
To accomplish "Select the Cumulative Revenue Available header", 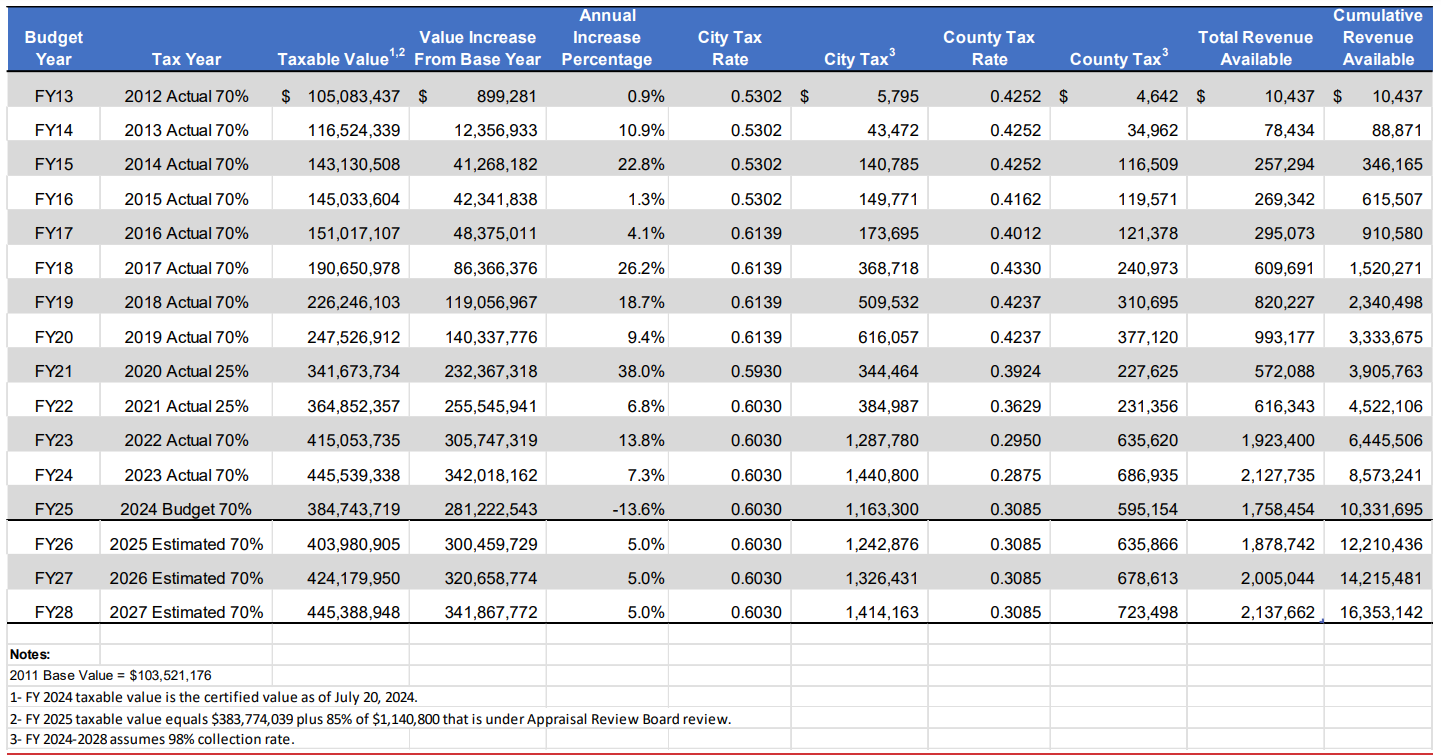I will pos(1377,37).
